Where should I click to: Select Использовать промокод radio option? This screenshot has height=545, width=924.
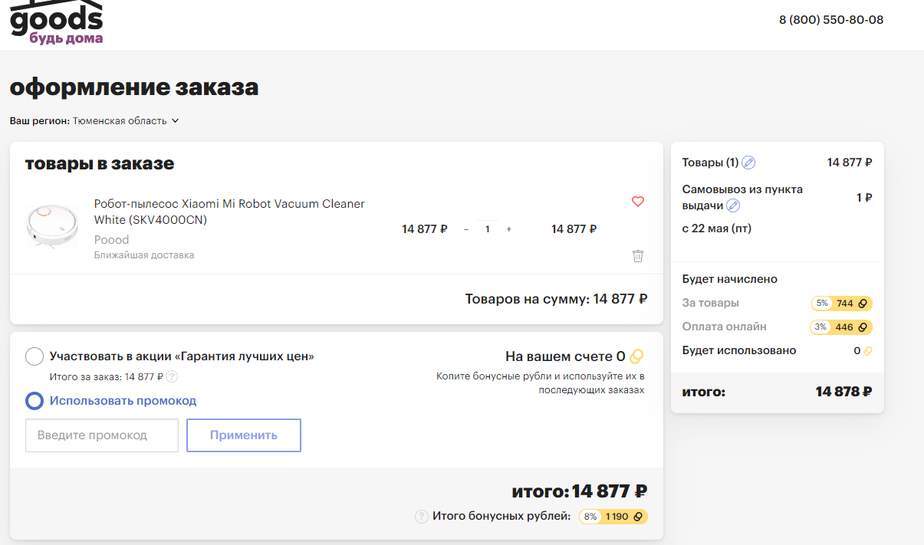point(34,401)
